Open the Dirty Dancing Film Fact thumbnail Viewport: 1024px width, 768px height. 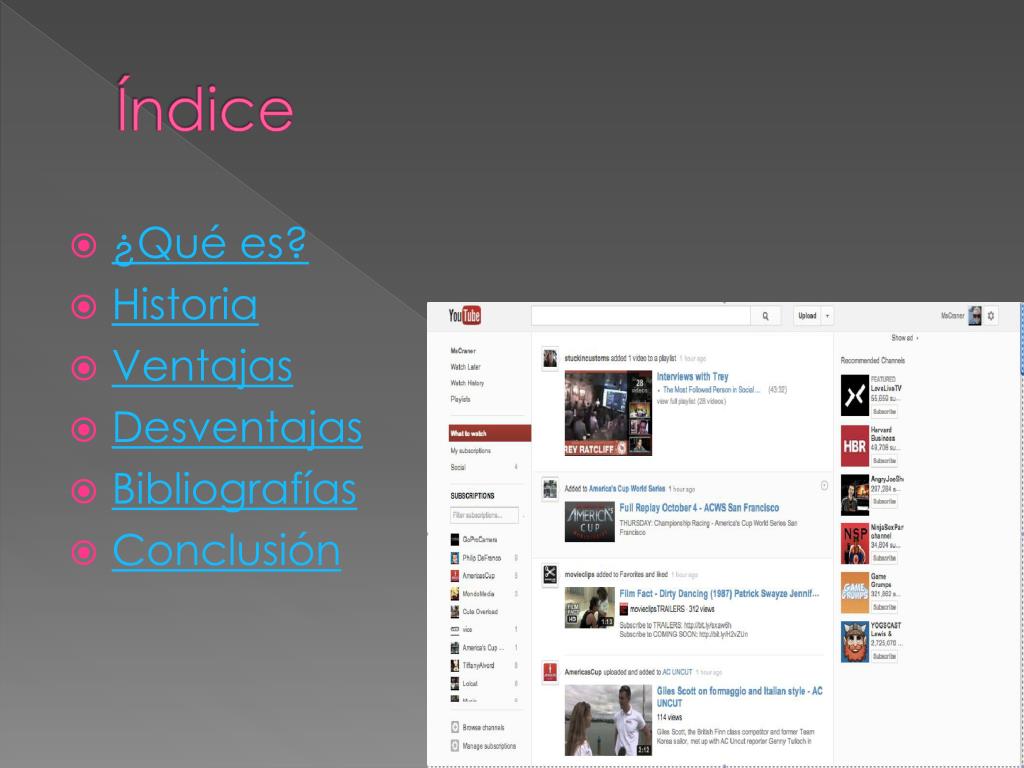[590, 607]
